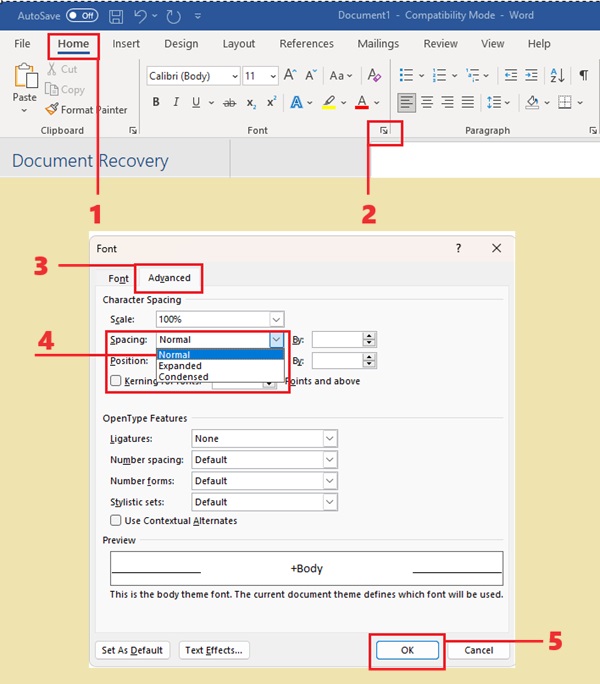
Task: Open the Scale 100% dropdown
Action: tap(276, 319)
